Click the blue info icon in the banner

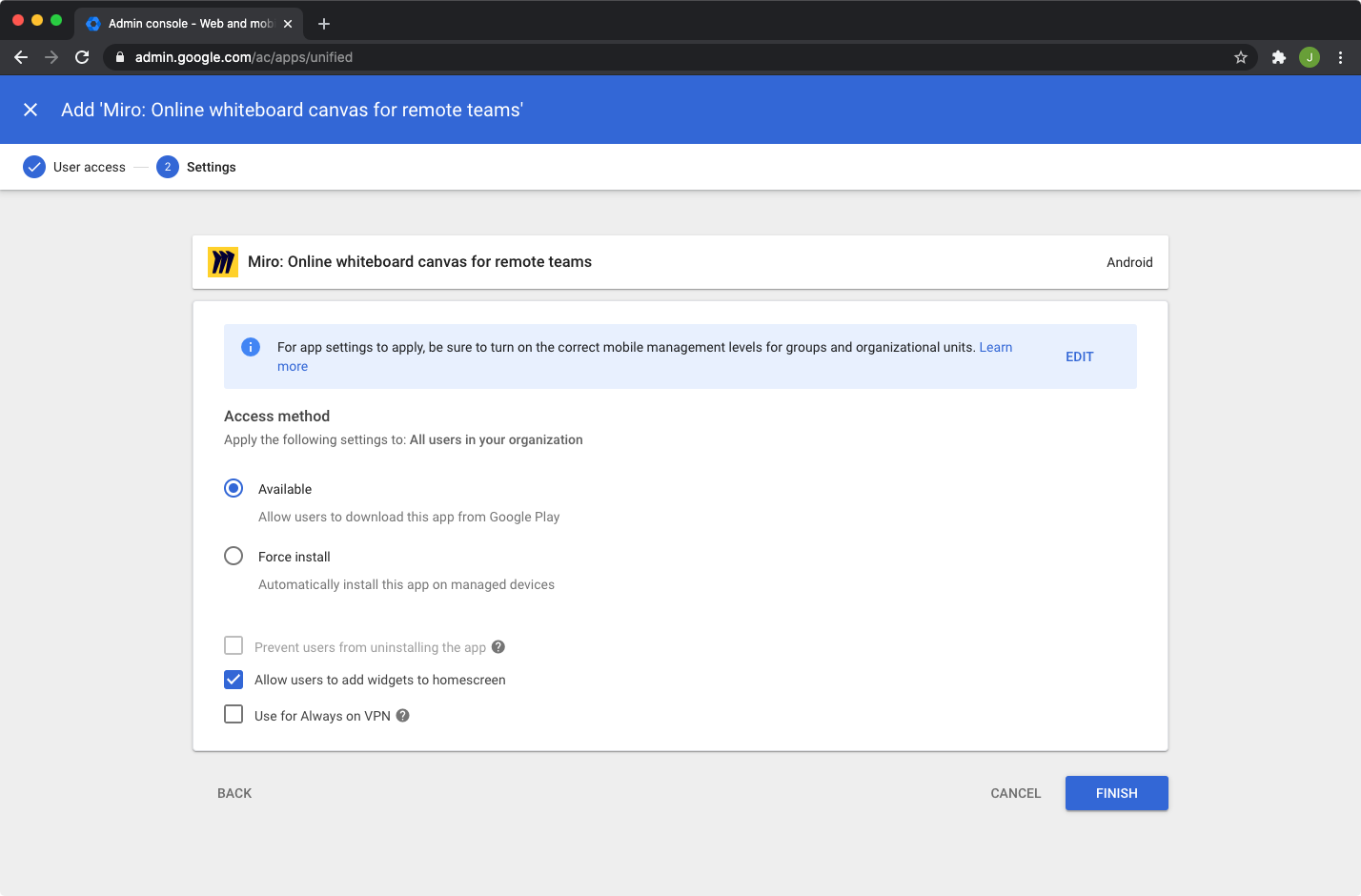pos(251,347)
